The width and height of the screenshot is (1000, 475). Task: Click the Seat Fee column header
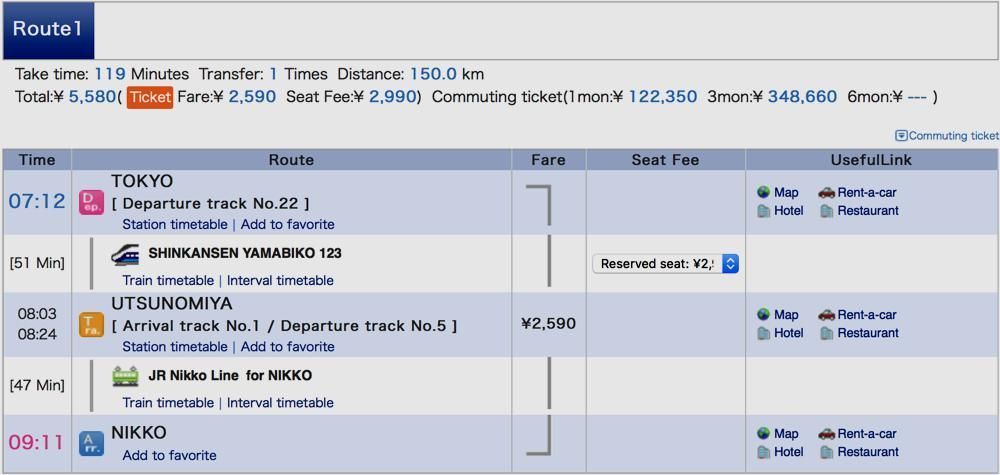665,160
